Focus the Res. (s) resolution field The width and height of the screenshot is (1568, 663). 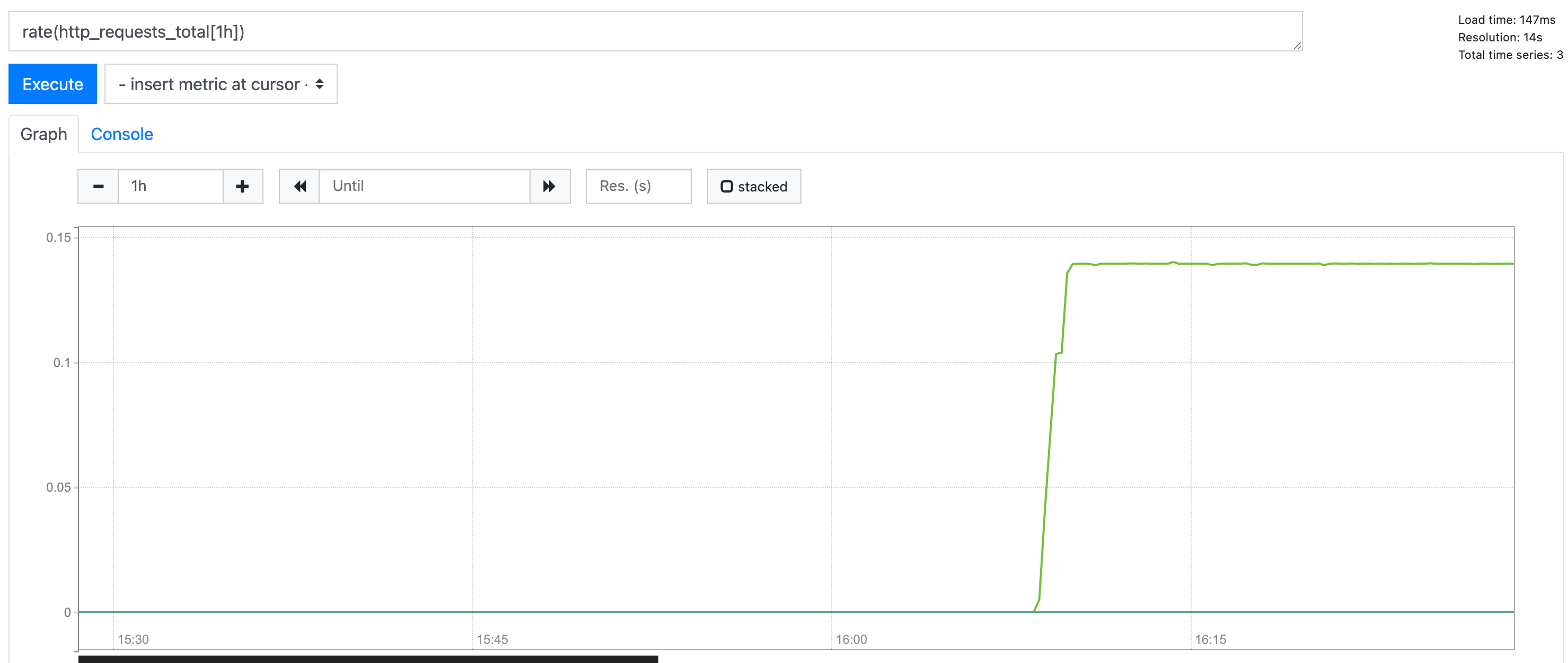638,186
